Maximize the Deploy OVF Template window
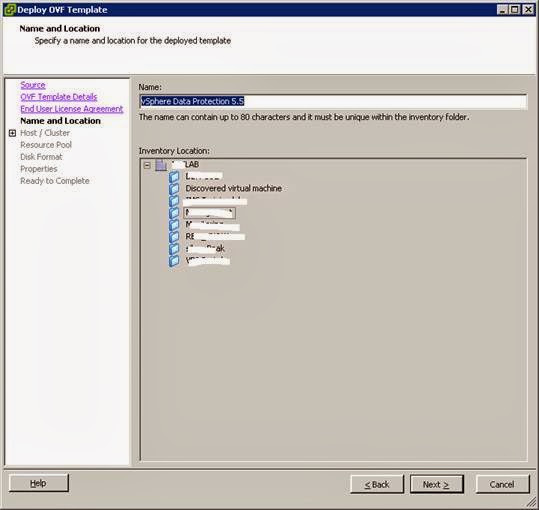This screenshot has width=539, height=510. point(515,10)
